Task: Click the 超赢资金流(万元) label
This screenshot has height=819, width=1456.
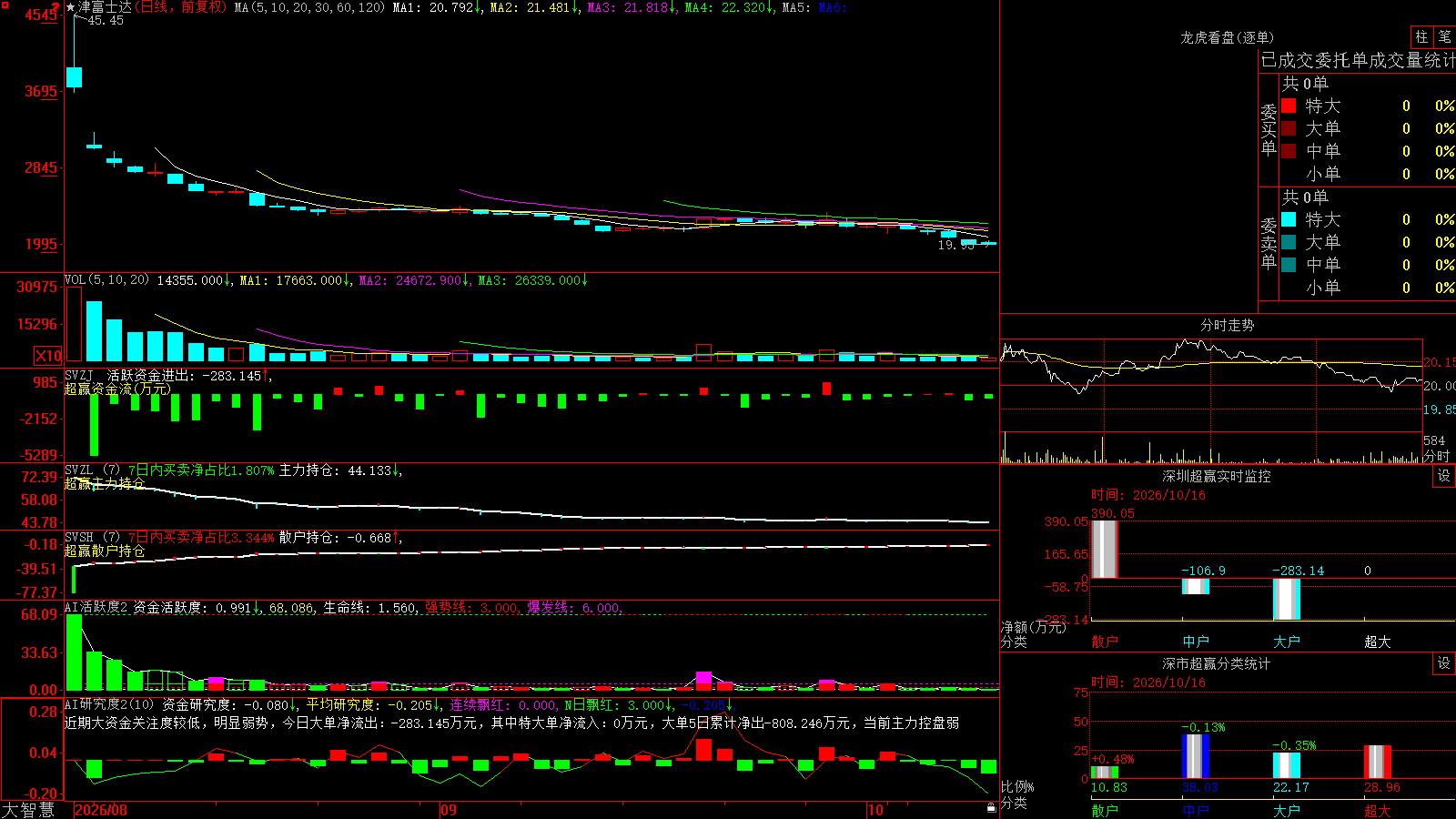Action: click(x=117, y=389)
